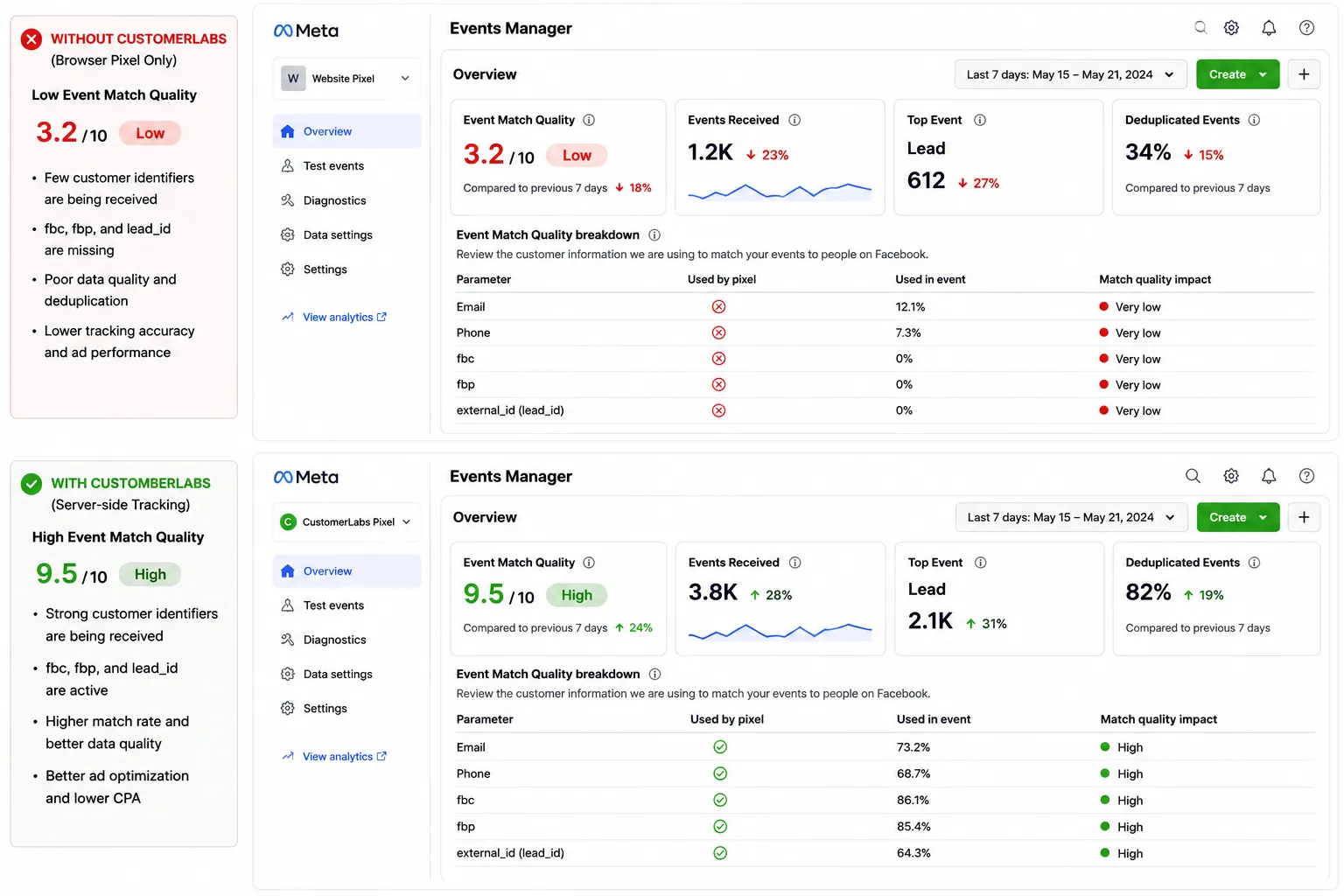
Task: Click green check icon in fbp row, bottom table
Action: click(x=720, y=827)
